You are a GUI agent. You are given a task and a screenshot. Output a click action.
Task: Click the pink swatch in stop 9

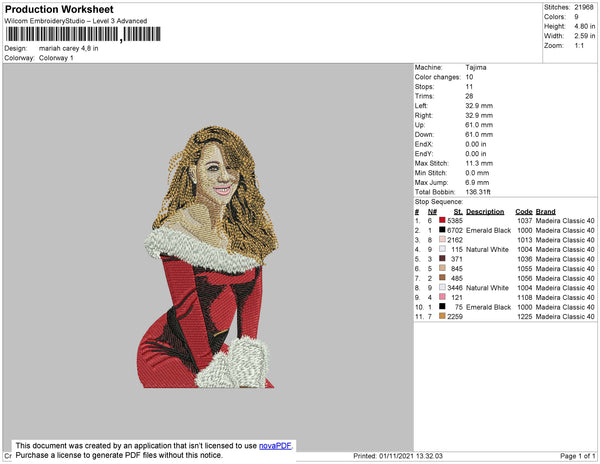(x=442, y=296)
